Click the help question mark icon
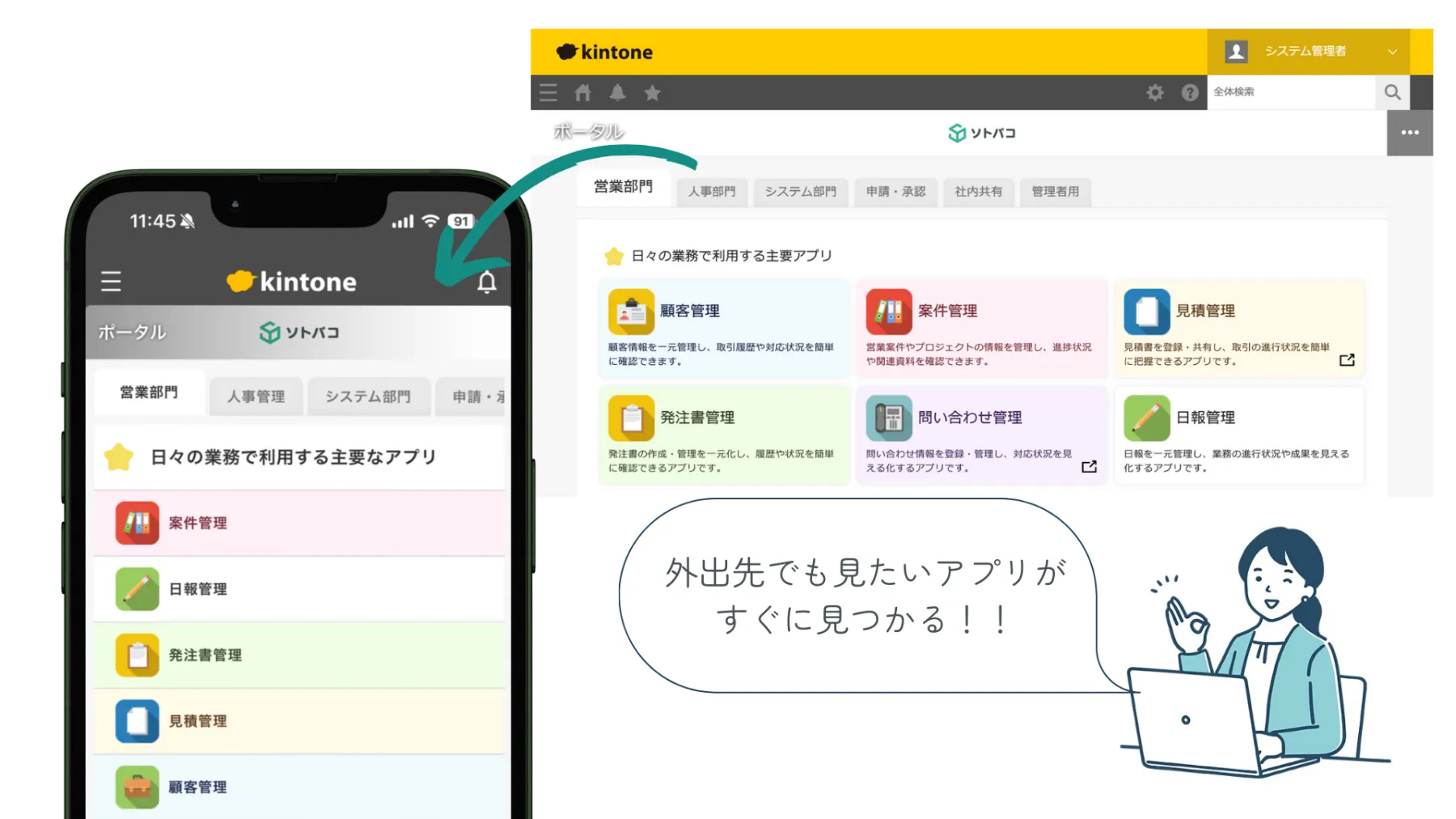The image size is (1456, 819). click(1189, 92)
